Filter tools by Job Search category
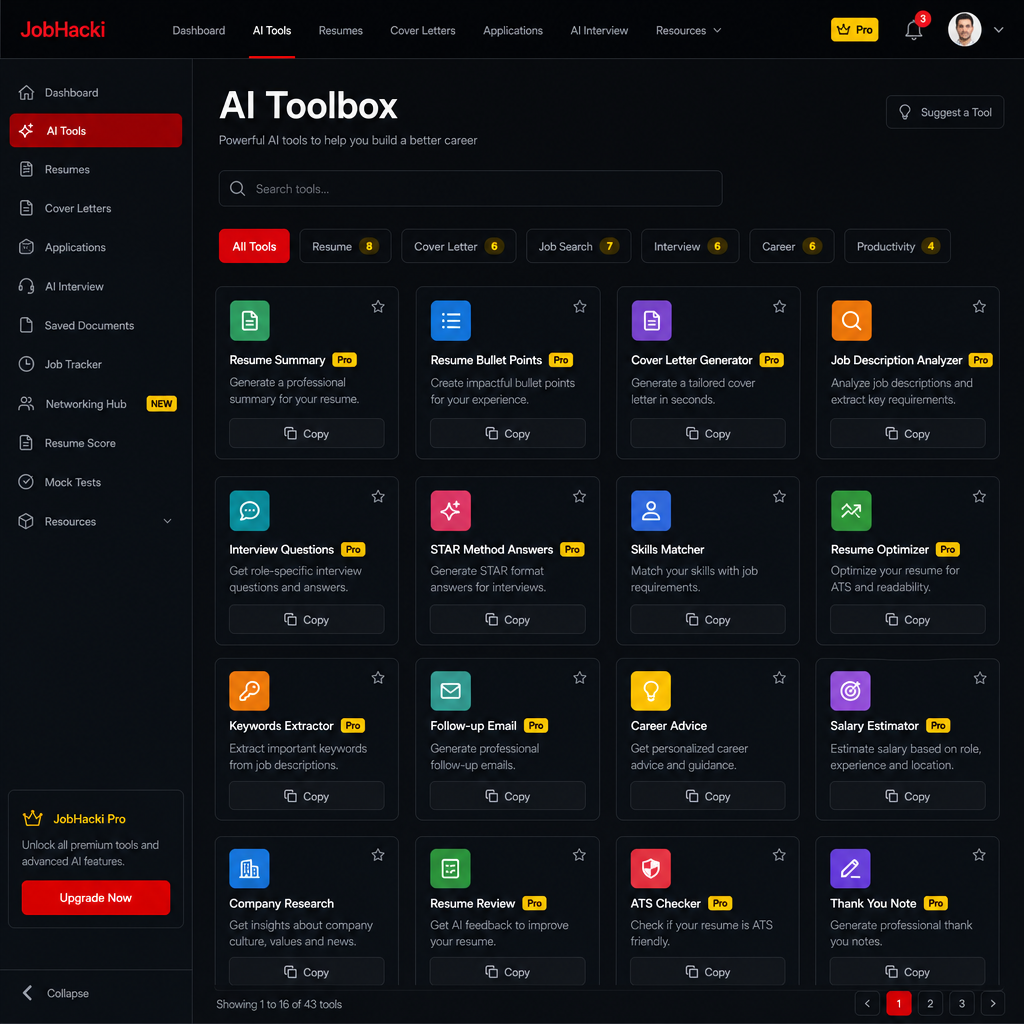Screen dimensions: 1024x1024 click(578, 246)
